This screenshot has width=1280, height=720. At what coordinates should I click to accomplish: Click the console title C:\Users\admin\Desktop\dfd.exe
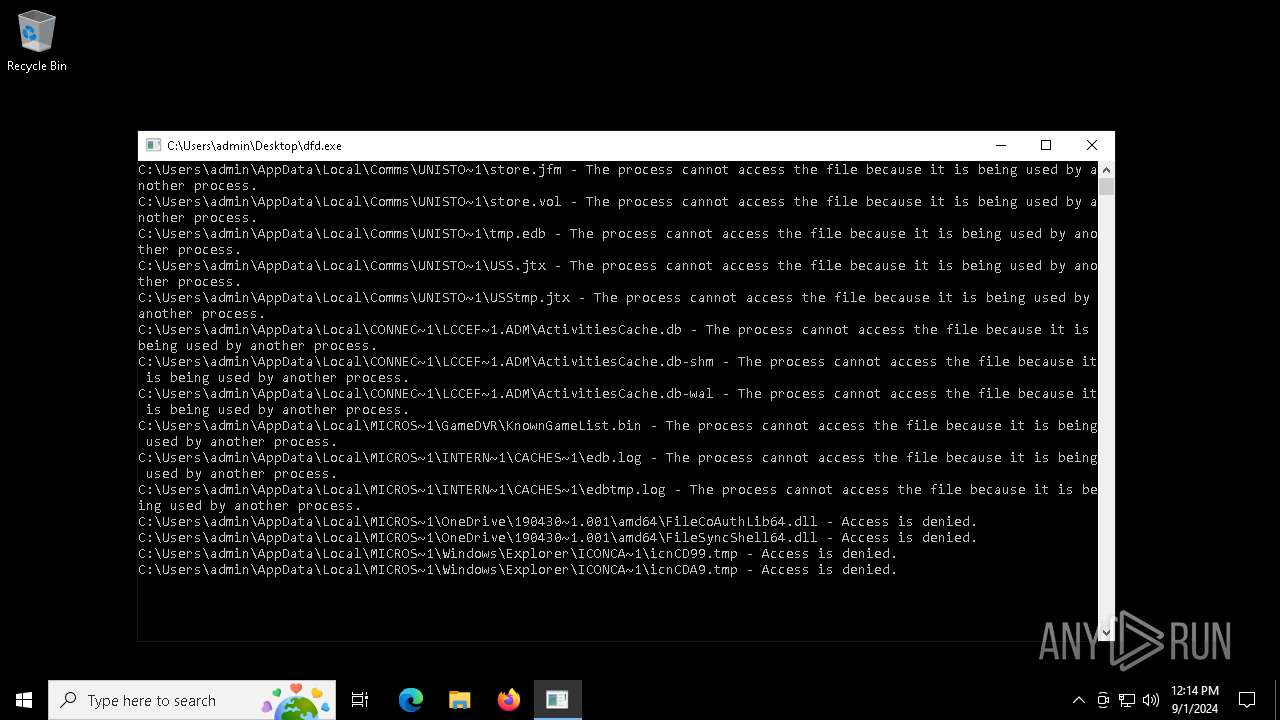254,146
